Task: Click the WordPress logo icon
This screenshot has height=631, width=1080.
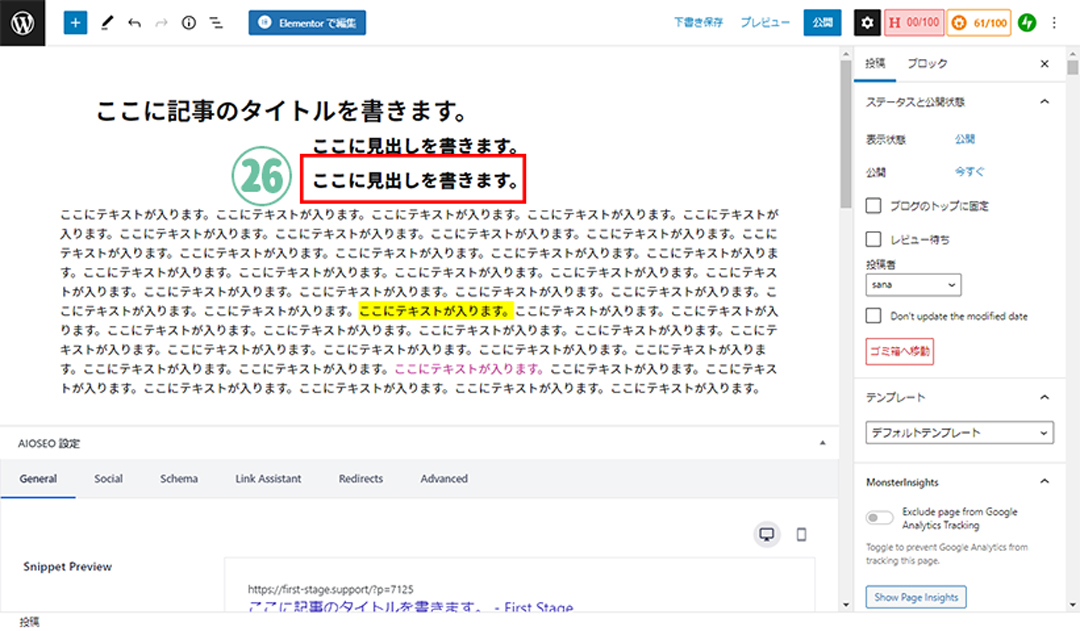Action: (x=23, y=23)
